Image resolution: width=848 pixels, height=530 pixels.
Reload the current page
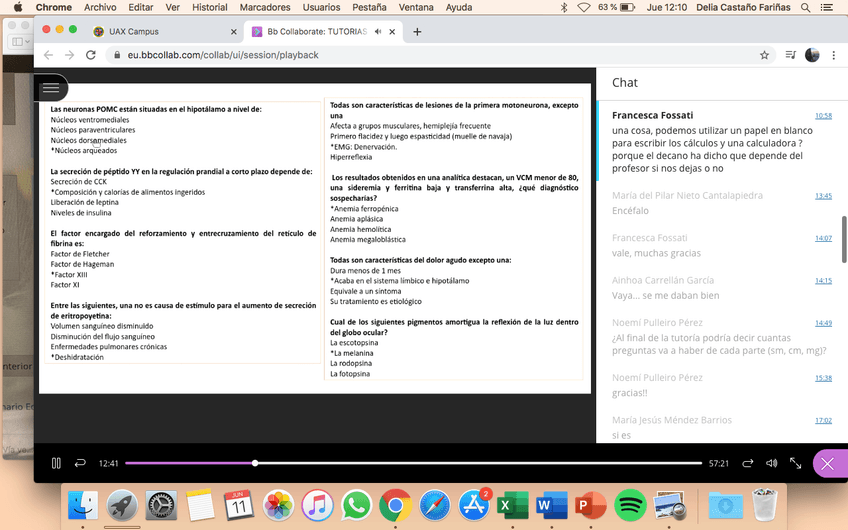pos(95,55)
